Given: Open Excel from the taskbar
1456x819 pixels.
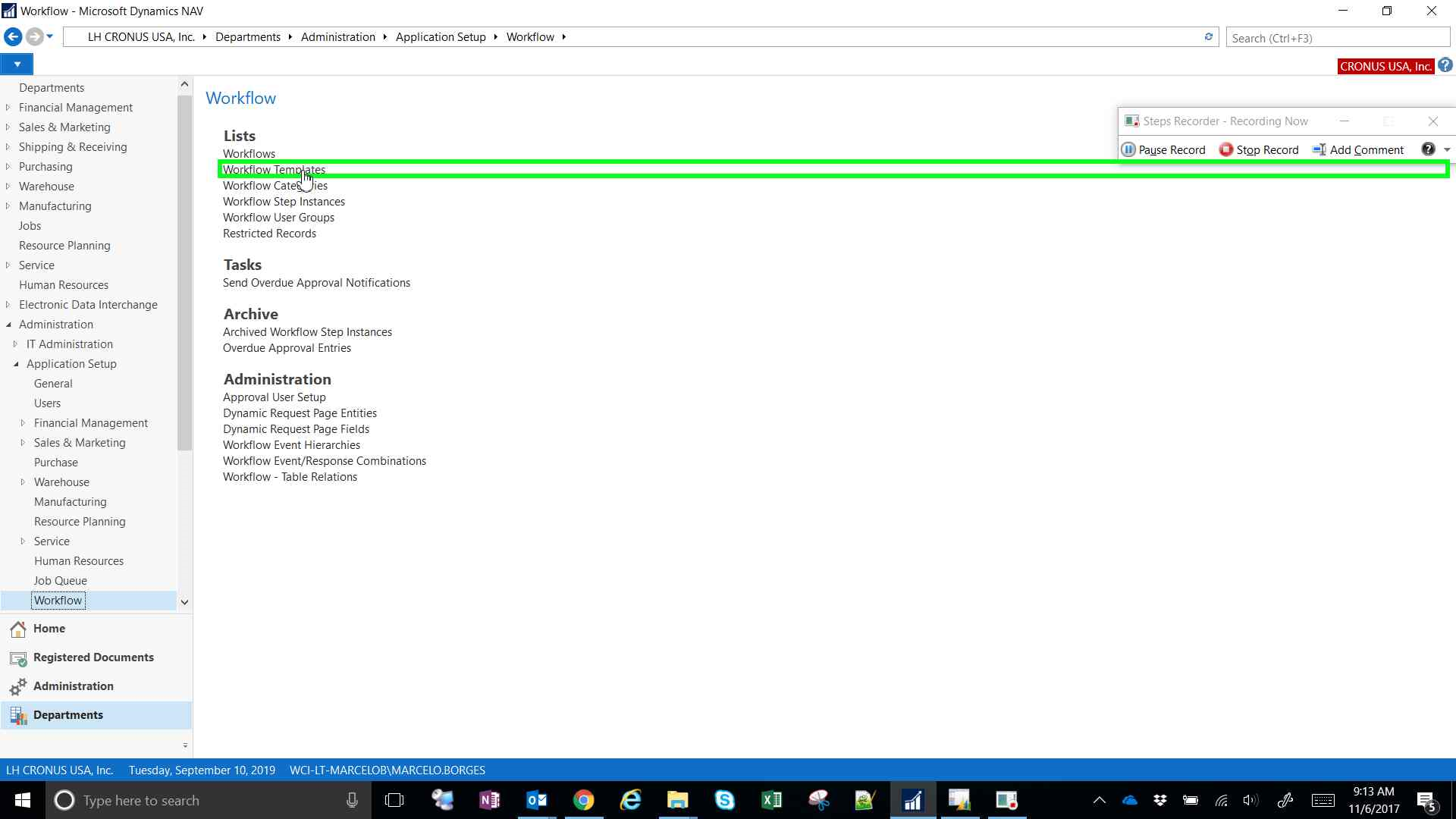Looking at the screenshot, I should 771,800.
